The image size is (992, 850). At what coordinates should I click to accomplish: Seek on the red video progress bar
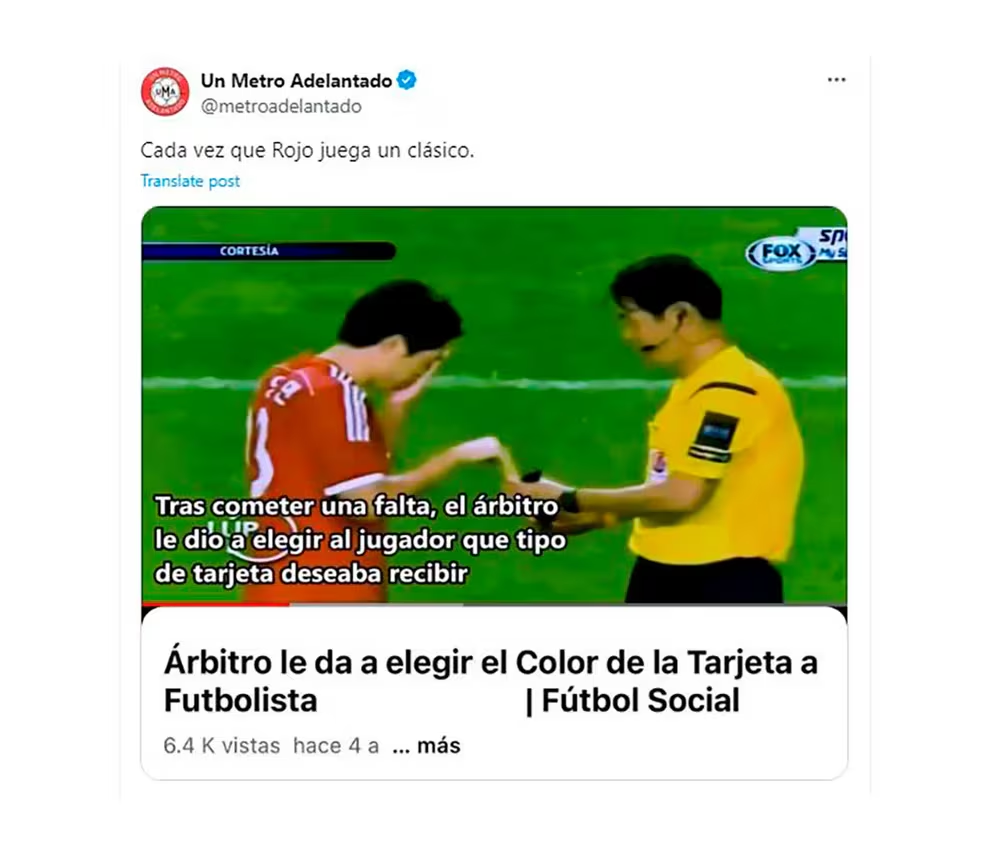216,604
